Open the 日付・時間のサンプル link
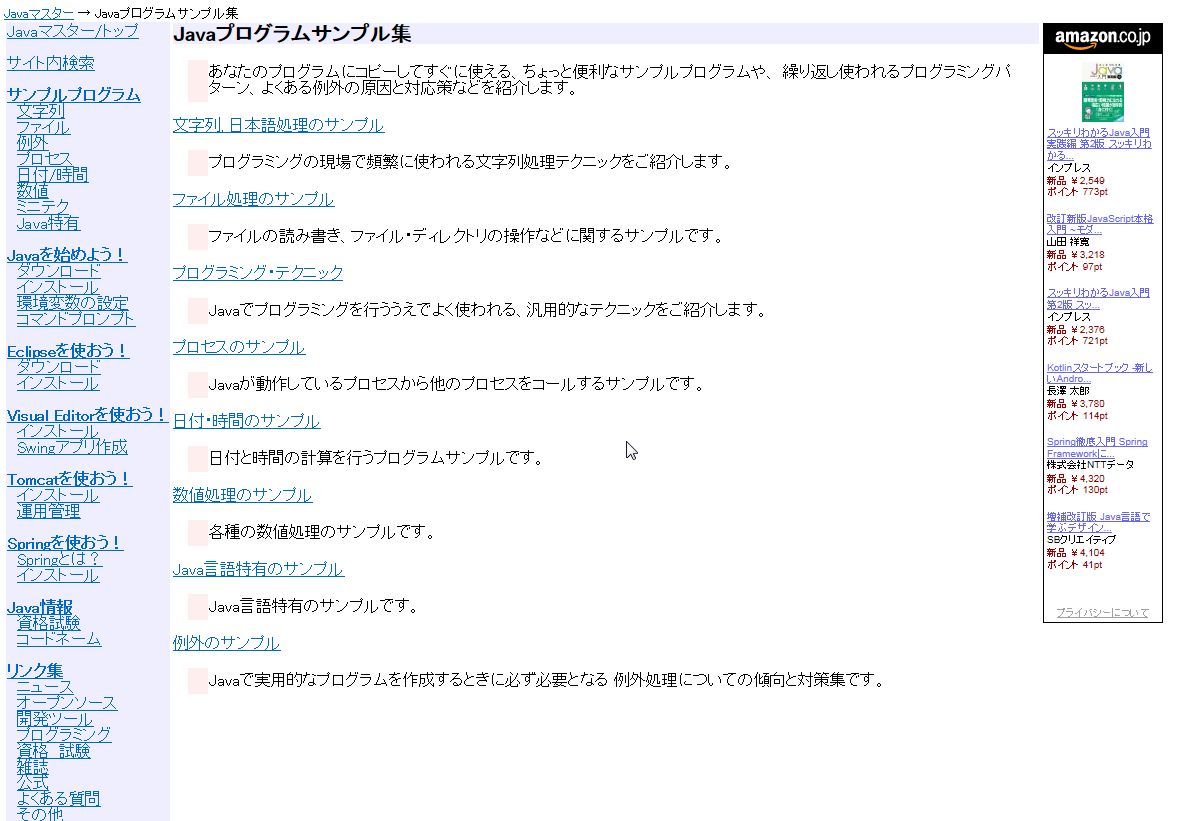 tap(247, 421)
